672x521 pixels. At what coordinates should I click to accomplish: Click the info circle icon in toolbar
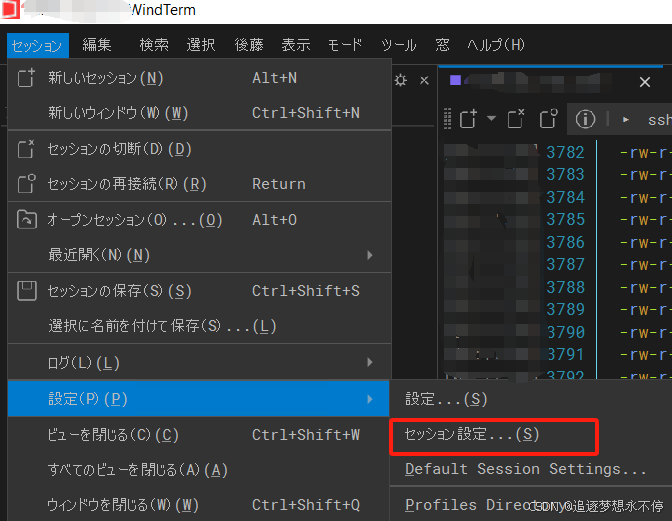585,119
